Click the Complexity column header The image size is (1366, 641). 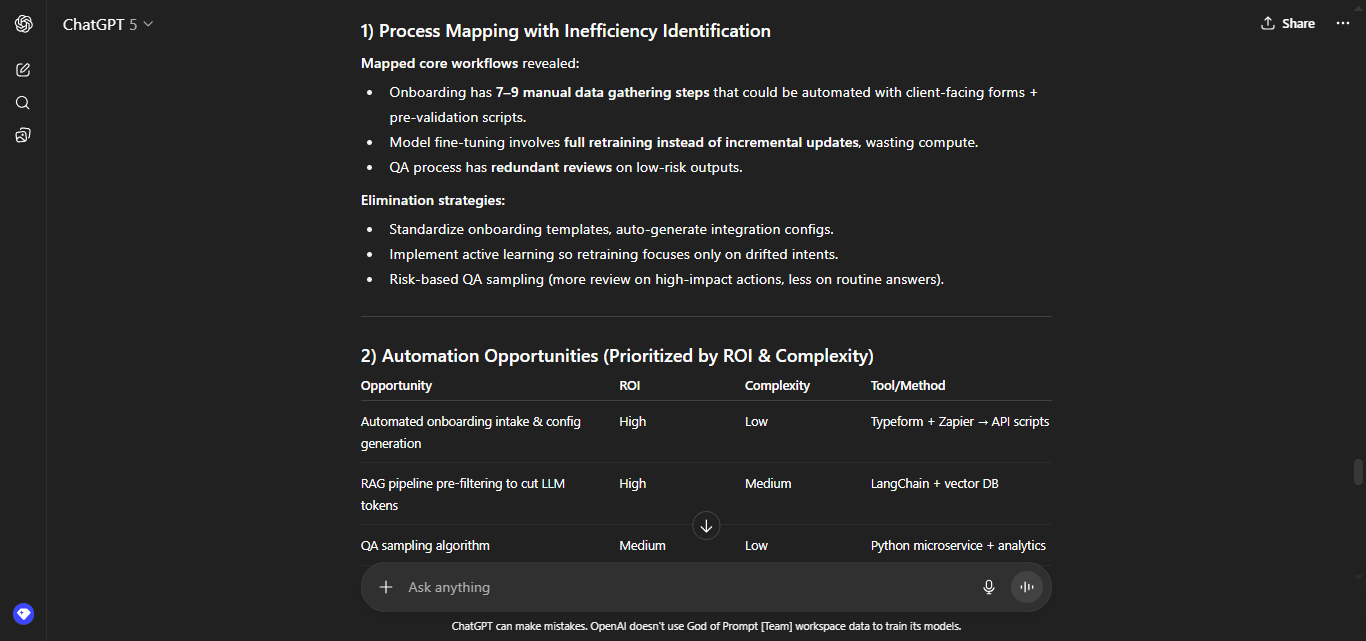(x=777, y=385)
